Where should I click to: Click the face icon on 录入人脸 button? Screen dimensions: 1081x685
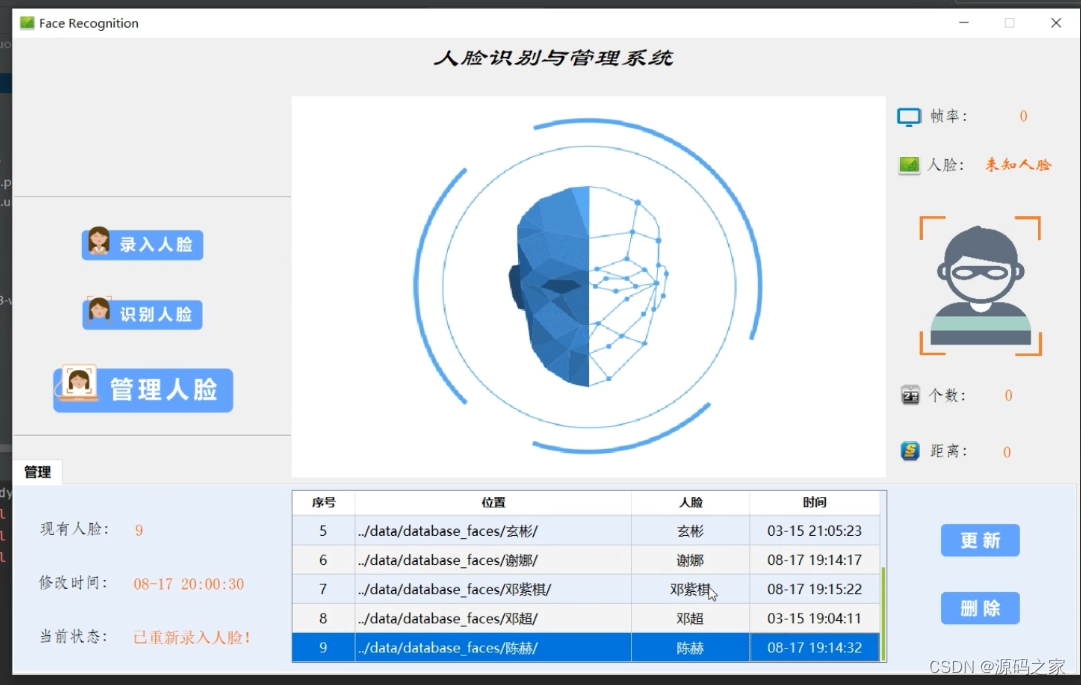click(x=98, y=244)
